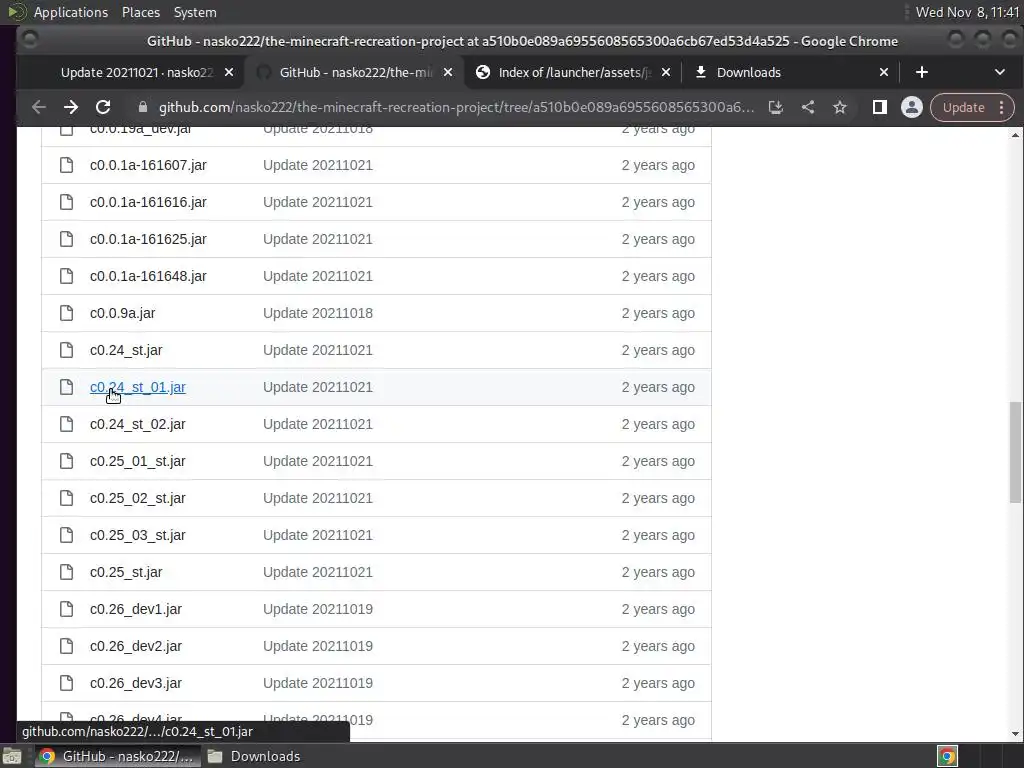This screenshot has width=1024, height=768.
Task: Click the show desktop icon in taskbar
Action: 12,756
